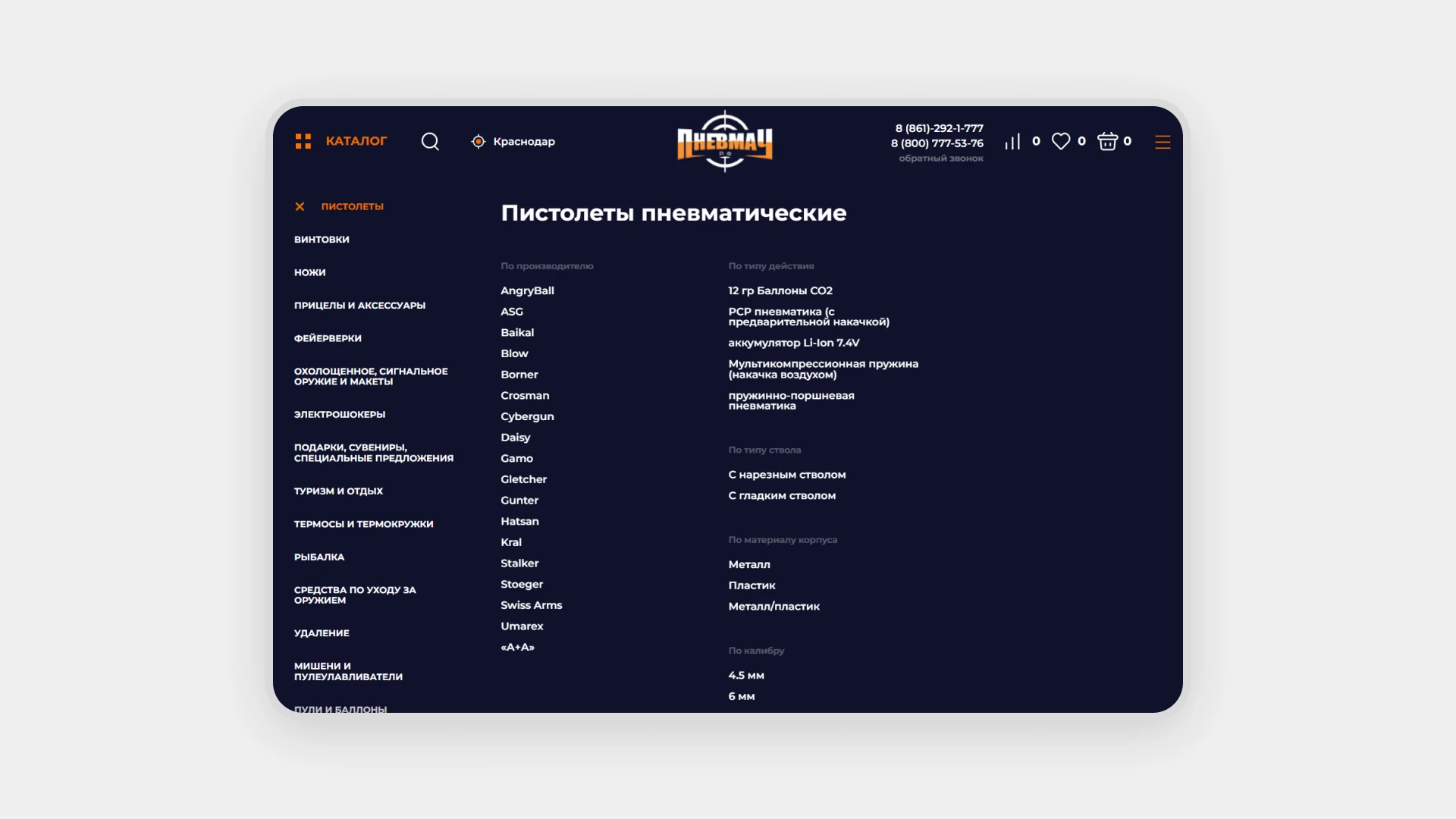
Task: Select Краснодар city selector
Action: click(x=523, y=142)
